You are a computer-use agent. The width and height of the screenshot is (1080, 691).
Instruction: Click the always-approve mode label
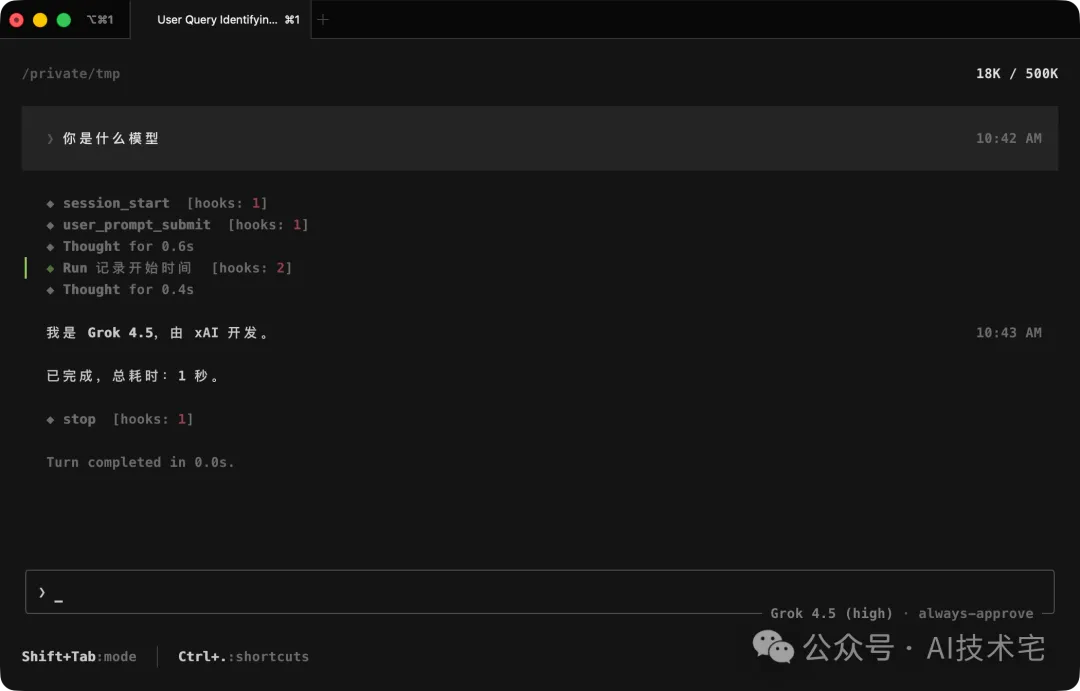(x=975, y=613)
